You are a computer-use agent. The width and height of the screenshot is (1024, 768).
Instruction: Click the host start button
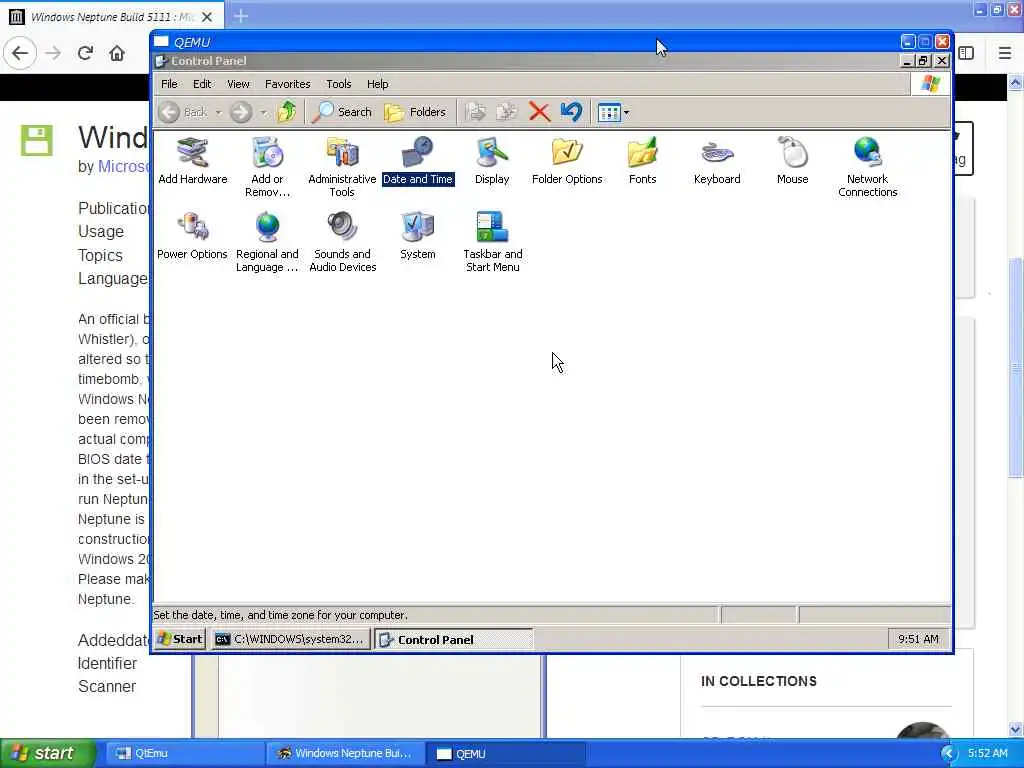tap(48, 753)
